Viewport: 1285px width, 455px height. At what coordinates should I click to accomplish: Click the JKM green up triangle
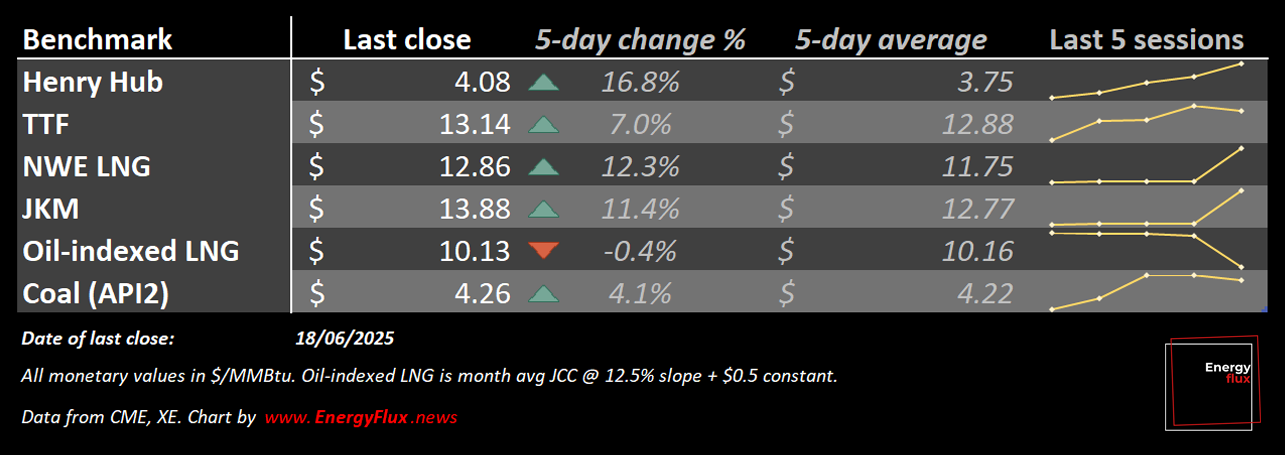[542, 209]
